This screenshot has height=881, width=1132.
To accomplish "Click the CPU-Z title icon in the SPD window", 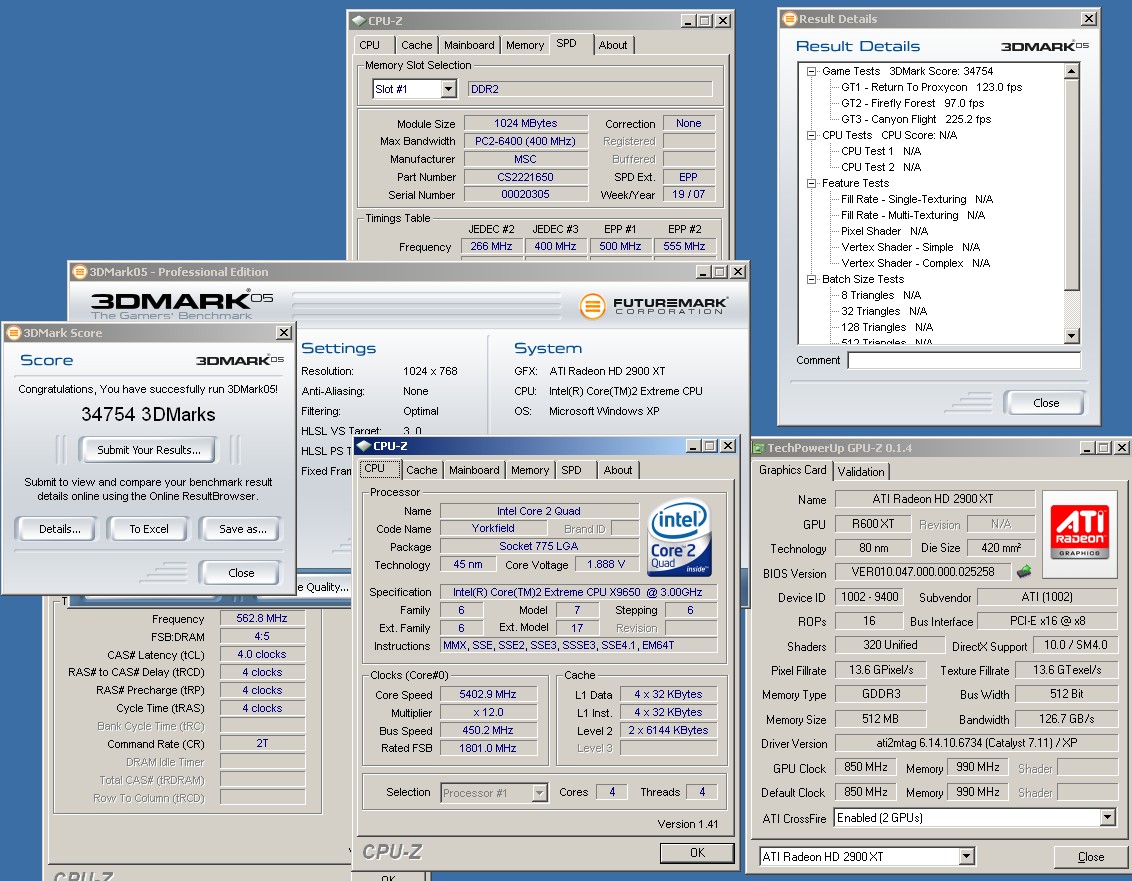I will pyautogui.click(x=359, y=21).
